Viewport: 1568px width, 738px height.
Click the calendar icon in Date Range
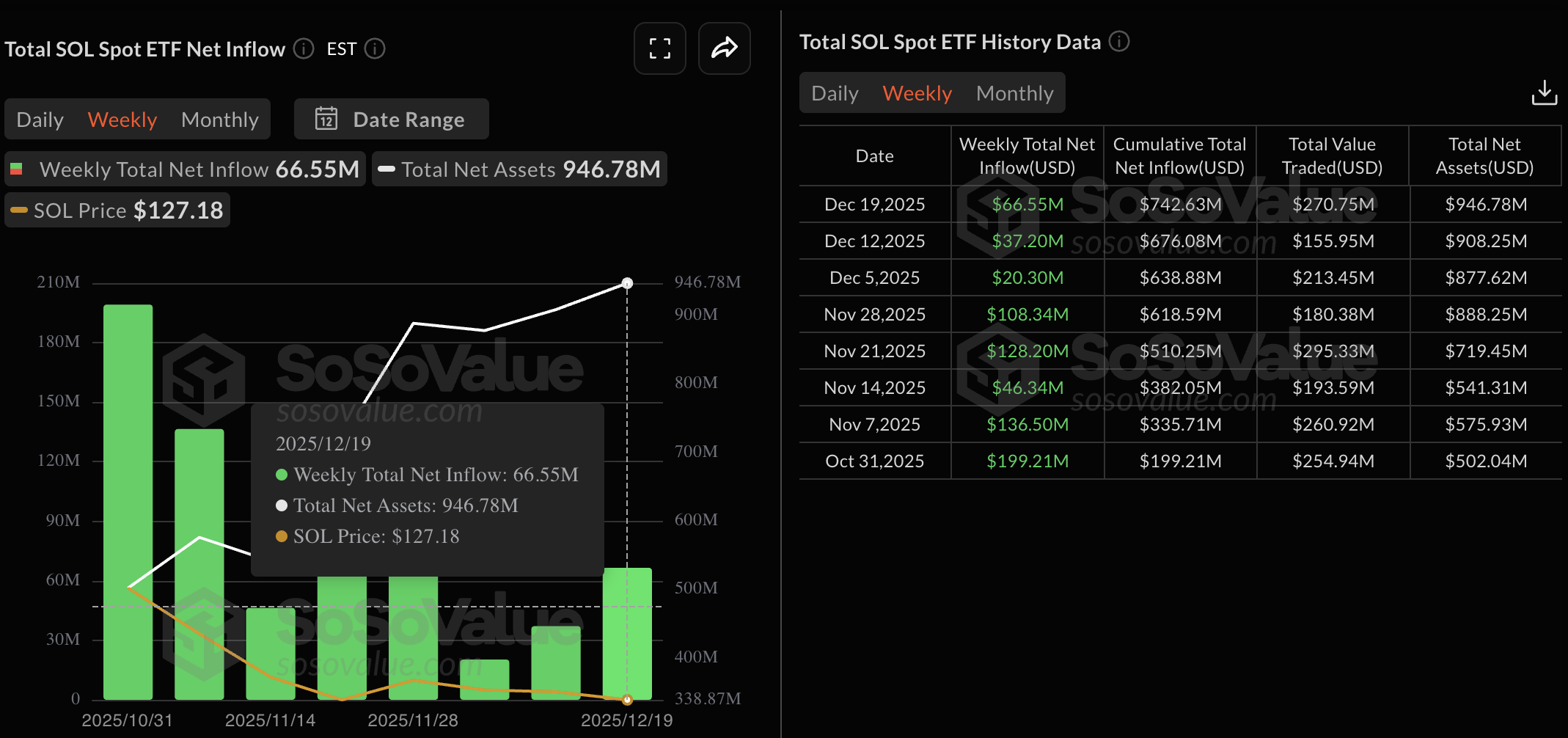click(x=327, y=119)
